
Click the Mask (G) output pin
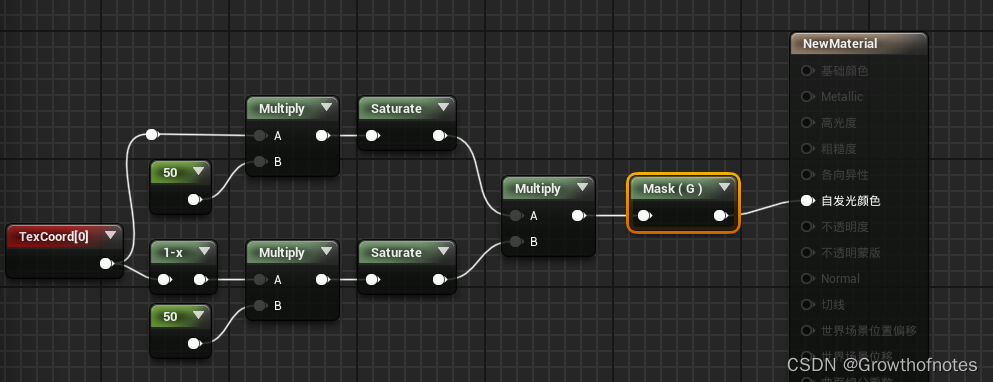coord(721,215)
